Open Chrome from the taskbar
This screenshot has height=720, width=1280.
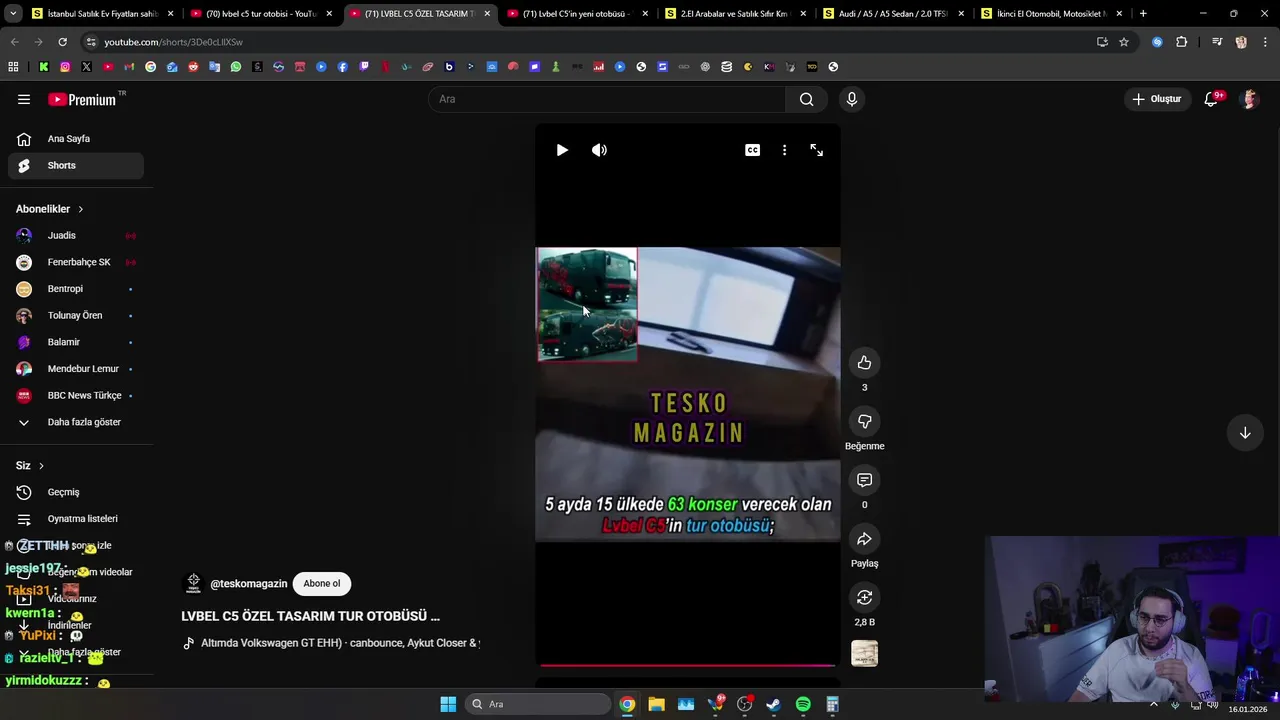pos(627,704)
